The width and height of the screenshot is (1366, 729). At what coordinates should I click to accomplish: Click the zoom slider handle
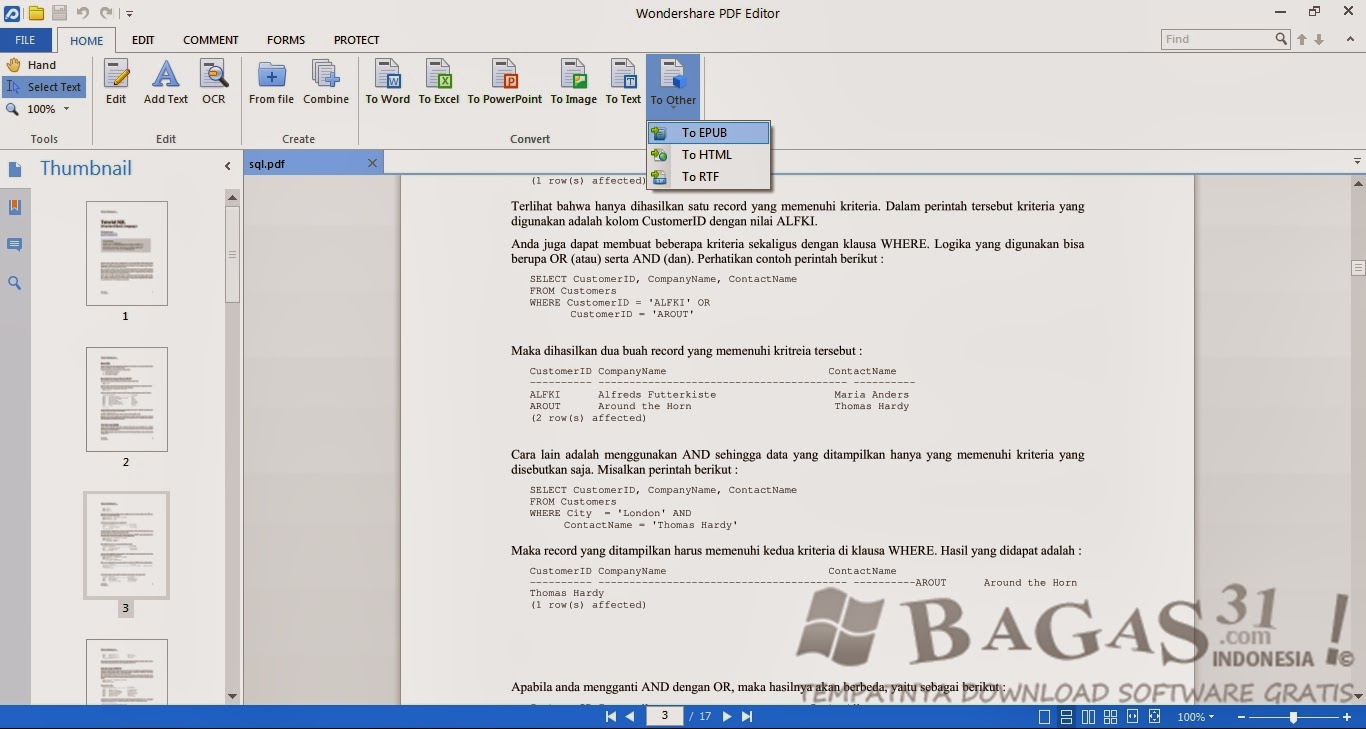[1293, 717]
